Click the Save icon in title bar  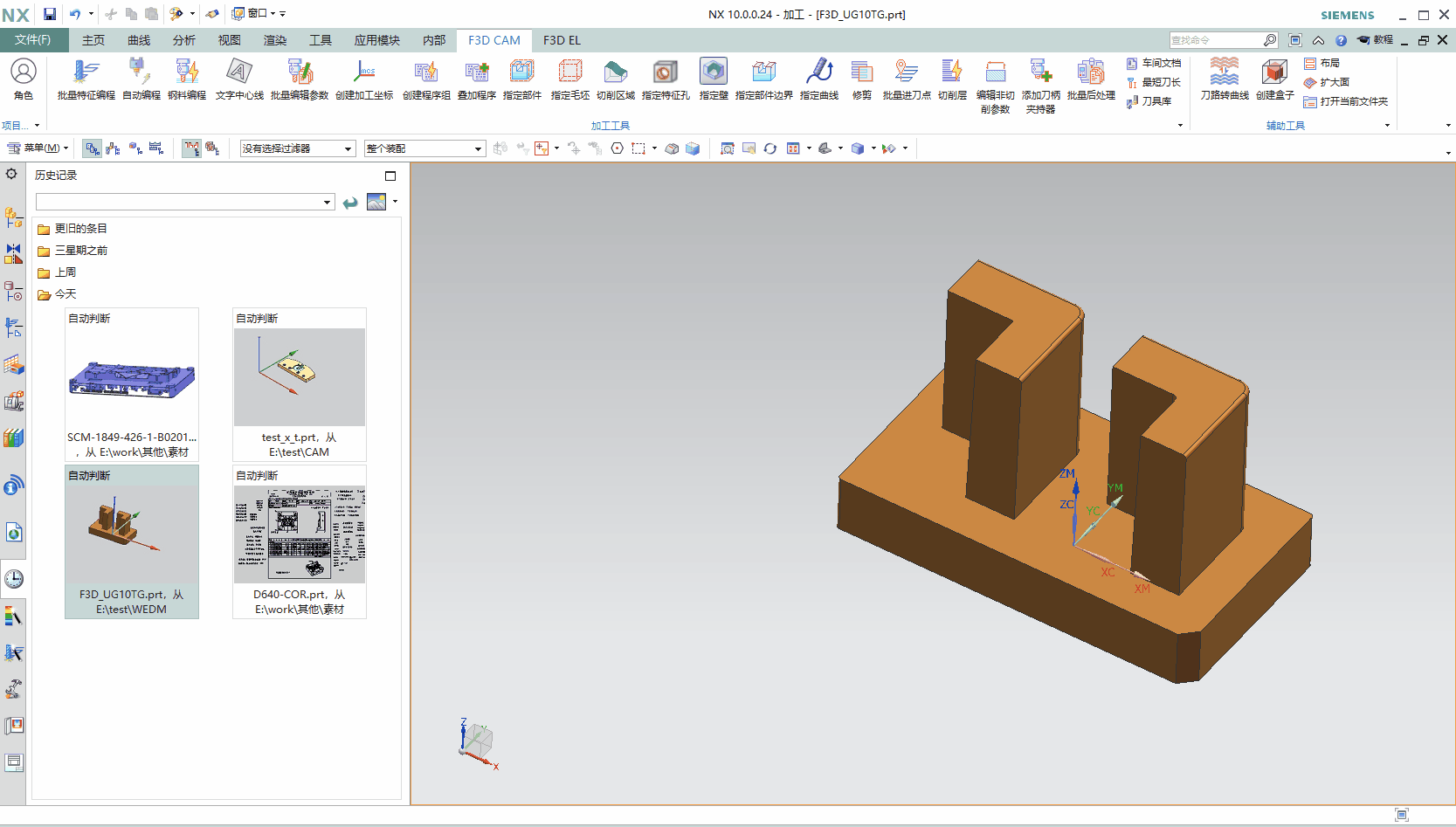click(x=50, y=14)
